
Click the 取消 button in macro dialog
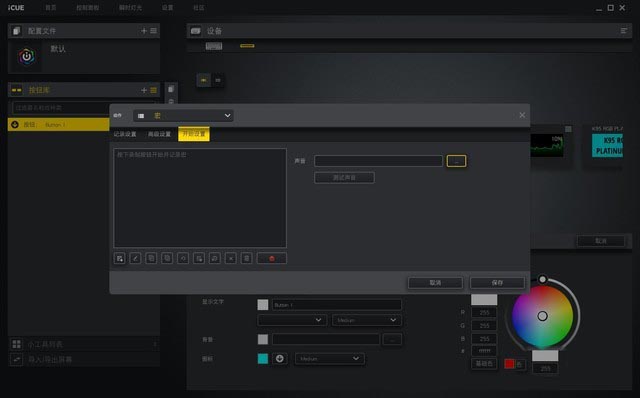pyautogui.click(x=435, y=282)
